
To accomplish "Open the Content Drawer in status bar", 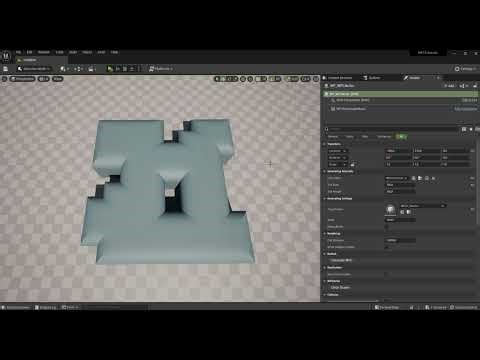I will pos(16,307).
